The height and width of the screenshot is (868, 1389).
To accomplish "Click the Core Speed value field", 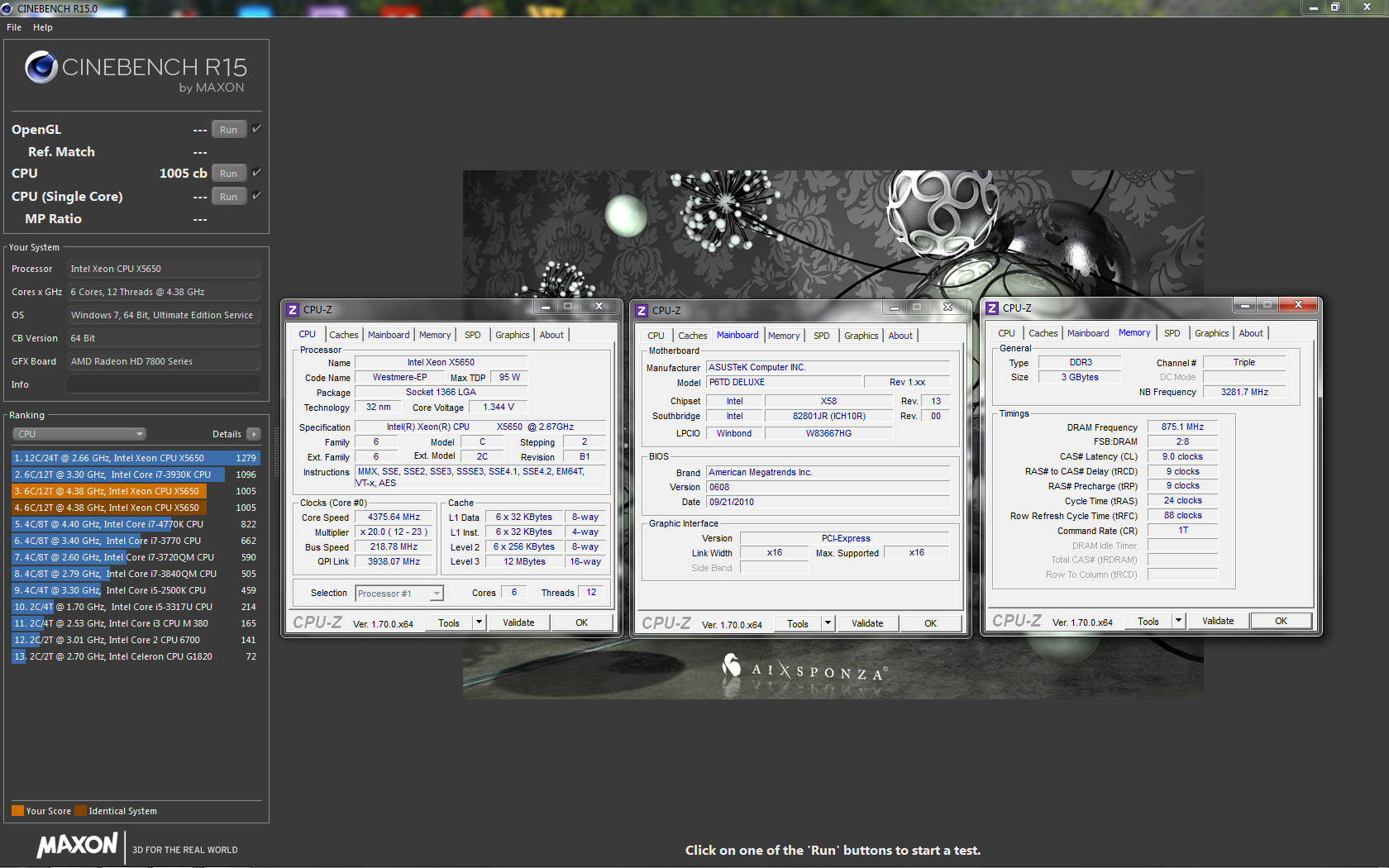I will point(394,517).
